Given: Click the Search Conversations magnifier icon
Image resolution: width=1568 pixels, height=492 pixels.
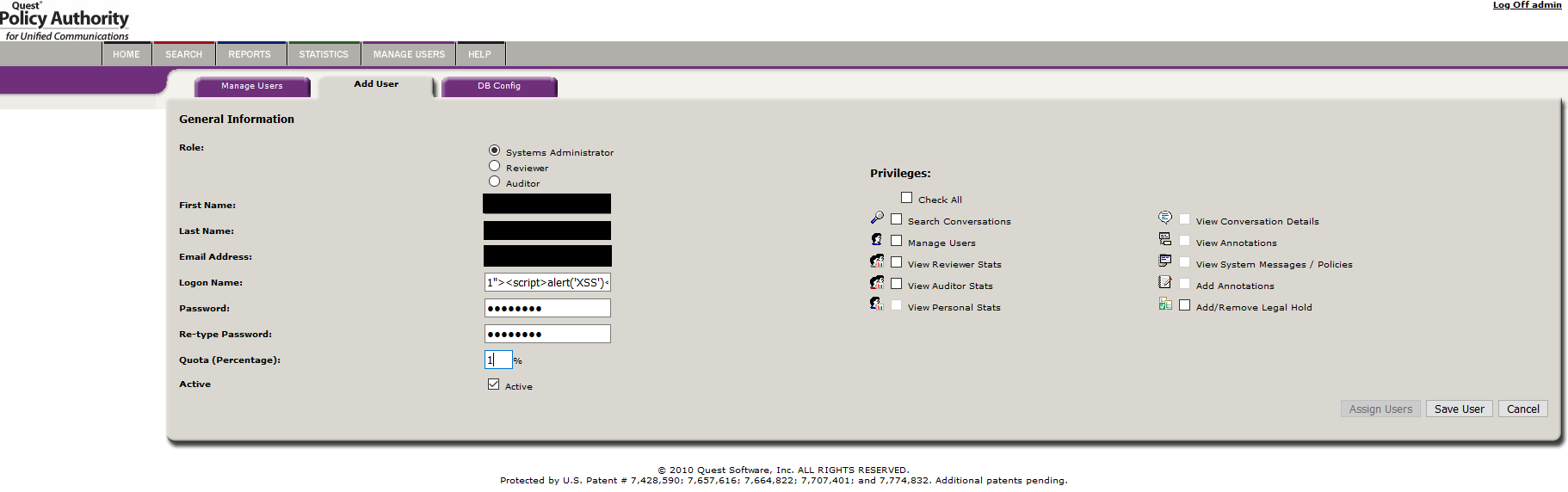Looking at the screenshot, I should tap(877, 218).
